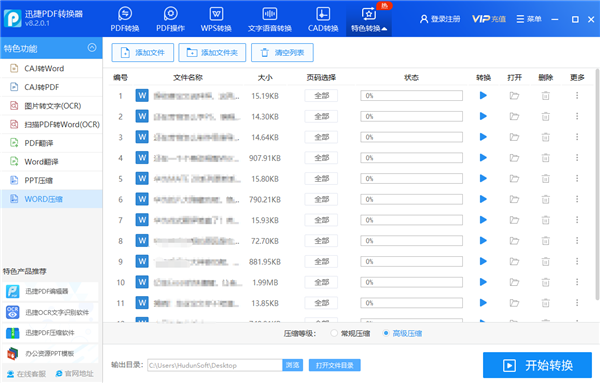Open PDF翻译 function

(x=51, y=143)
